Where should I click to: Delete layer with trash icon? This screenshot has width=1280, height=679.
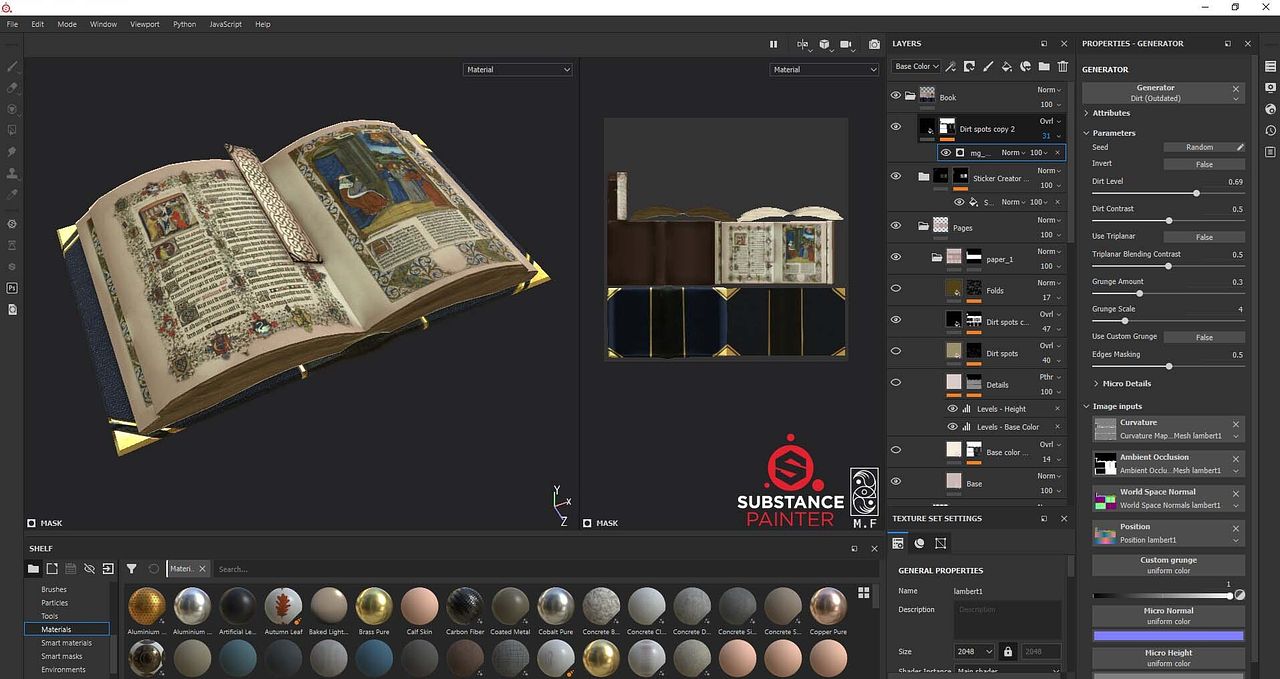point(1063,67)
